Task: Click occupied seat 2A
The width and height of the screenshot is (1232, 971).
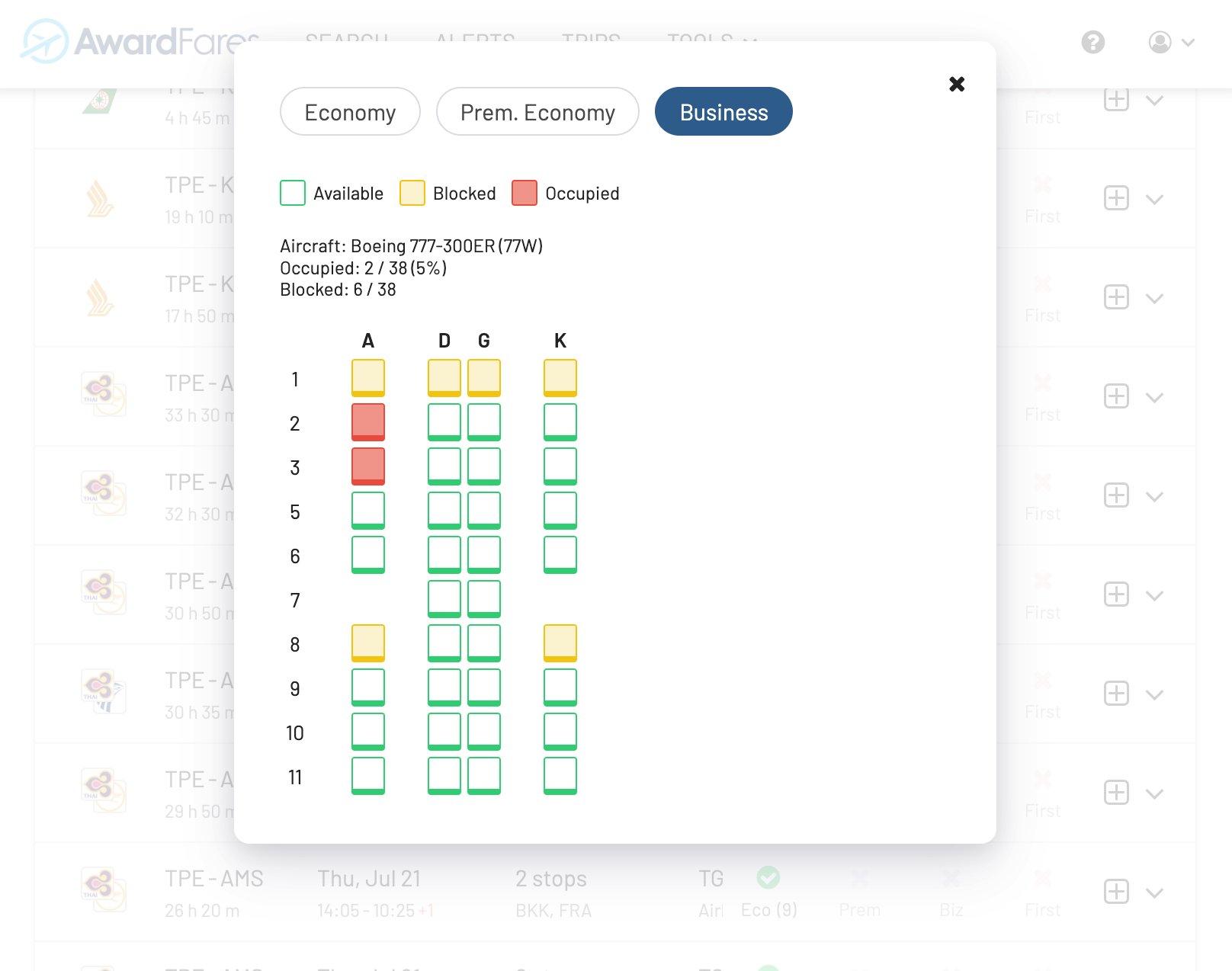Action: tap(368, 421)
